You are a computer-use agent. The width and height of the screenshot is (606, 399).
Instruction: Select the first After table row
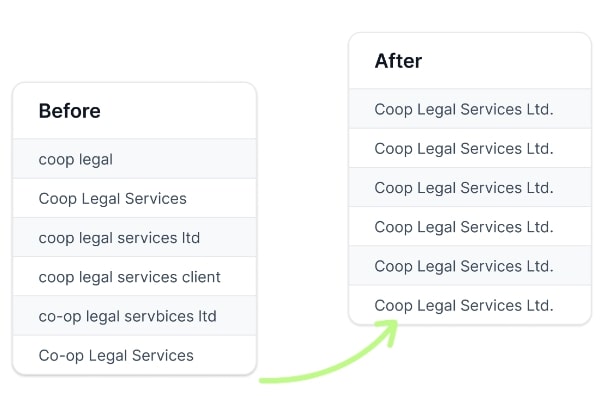click(470, 109)
